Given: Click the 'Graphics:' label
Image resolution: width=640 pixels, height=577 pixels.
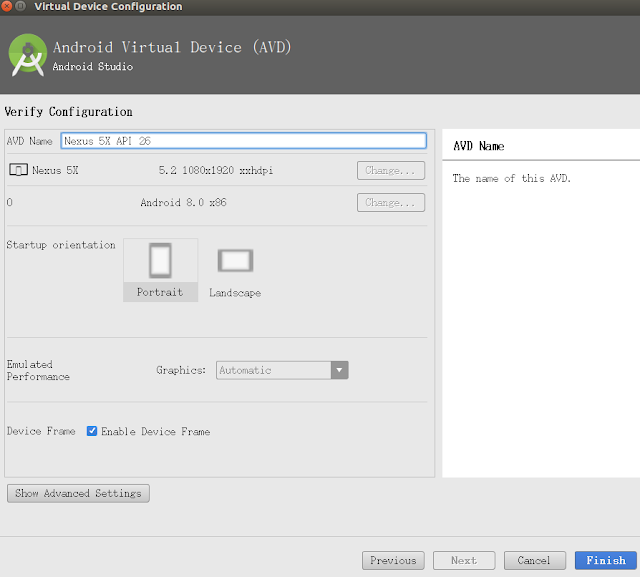Looking at the screenshot, I should pos(181,370).
